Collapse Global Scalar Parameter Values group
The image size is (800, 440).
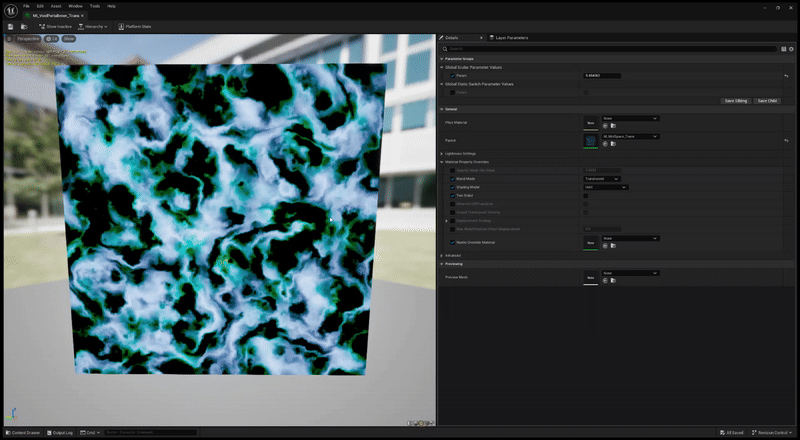pos(442,67)
